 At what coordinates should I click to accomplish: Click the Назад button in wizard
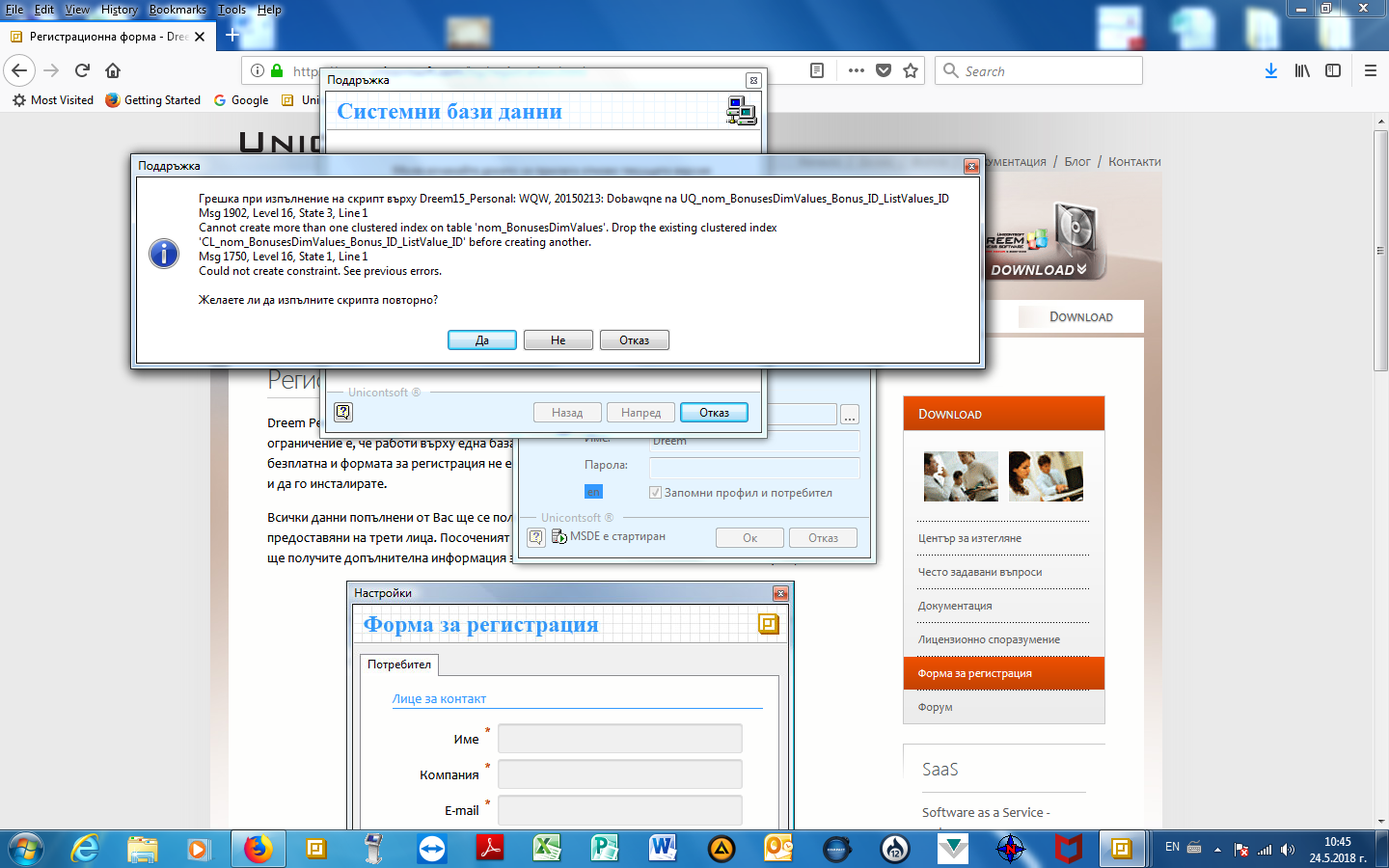[x=567, y=413]
